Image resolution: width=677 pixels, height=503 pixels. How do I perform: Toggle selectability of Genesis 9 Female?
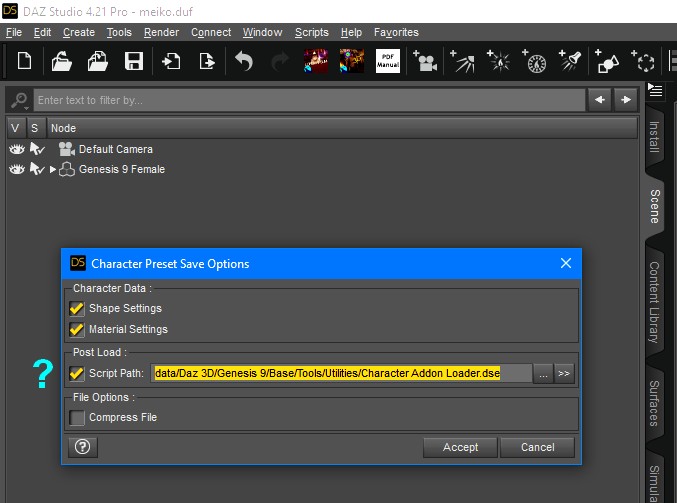coord(37,169)
